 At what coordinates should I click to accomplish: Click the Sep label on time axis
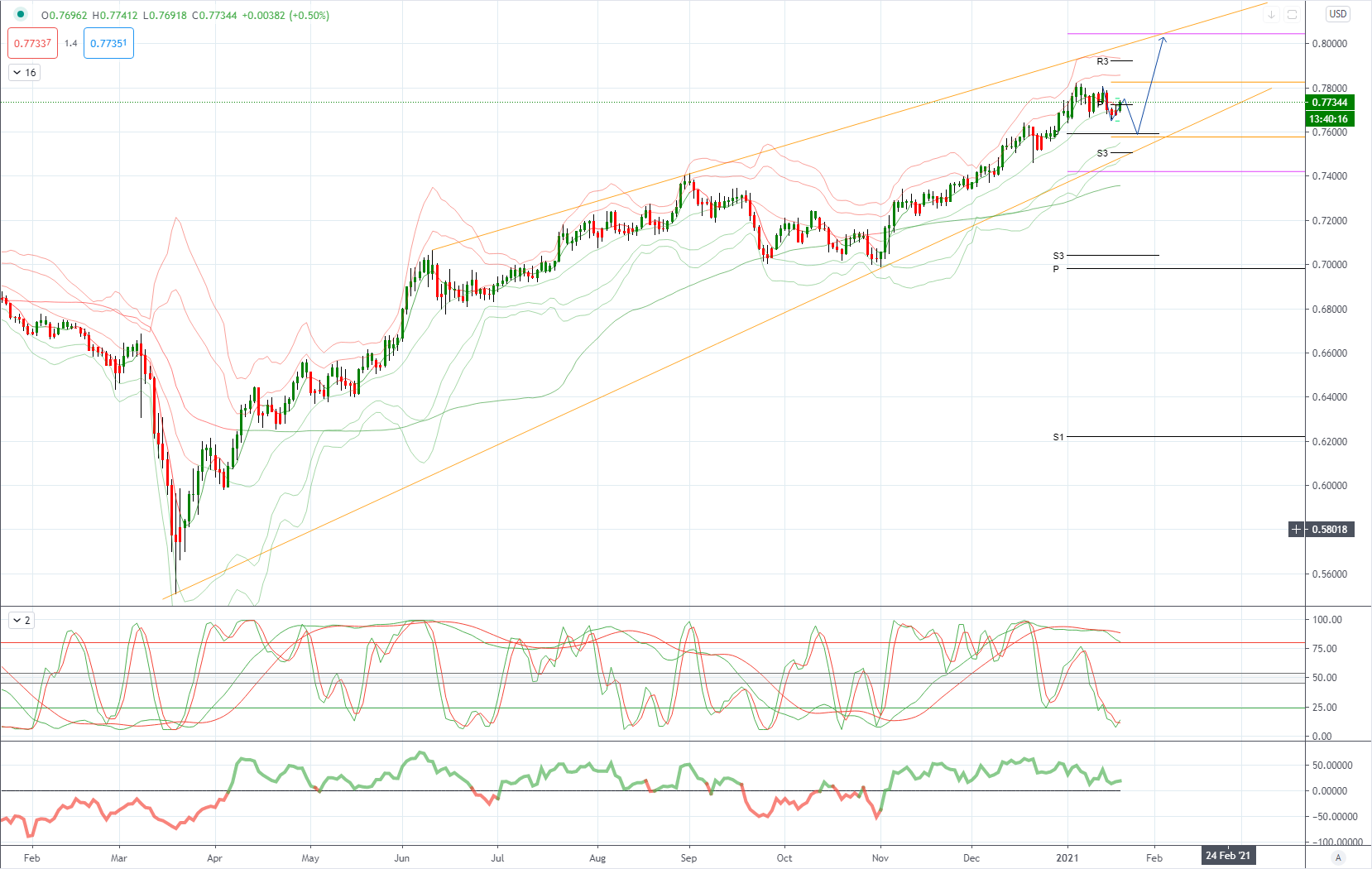pyautogui.click(x=688, y=857)
